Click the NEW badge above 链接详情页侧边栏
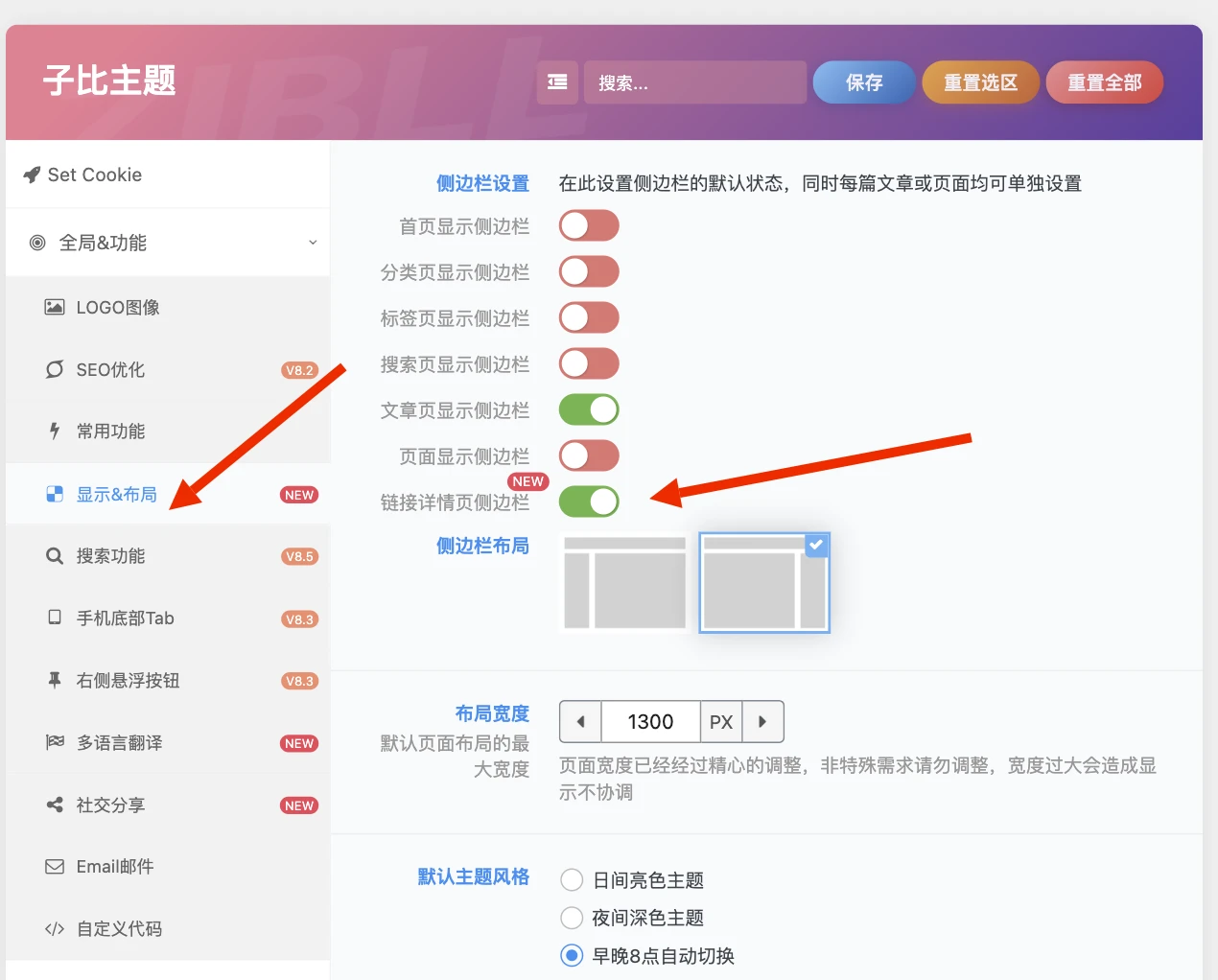 [527, 481]
